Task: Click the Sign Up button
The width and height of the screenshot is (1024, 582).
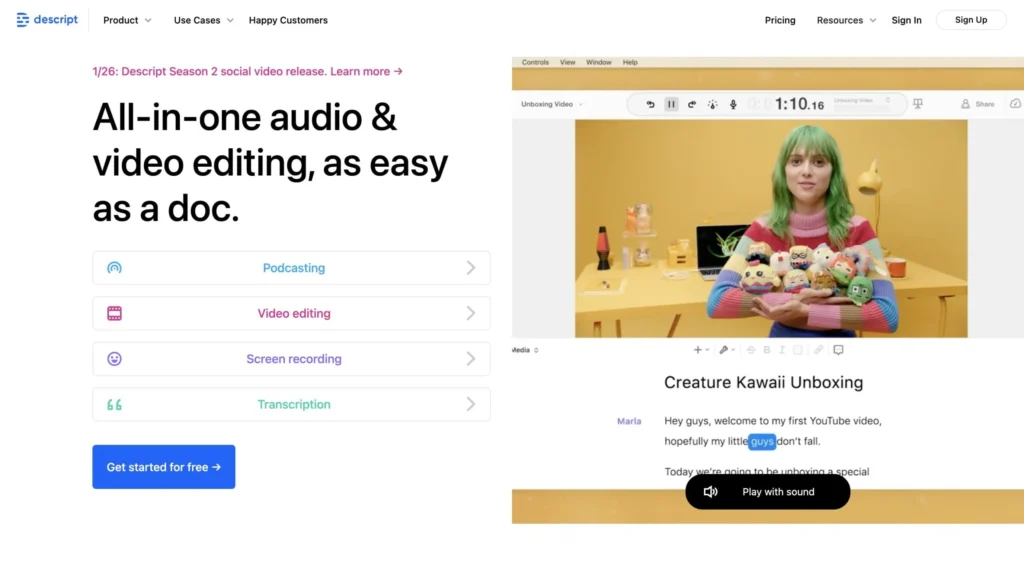Action: pyautogui.click(x=970, y=20)
